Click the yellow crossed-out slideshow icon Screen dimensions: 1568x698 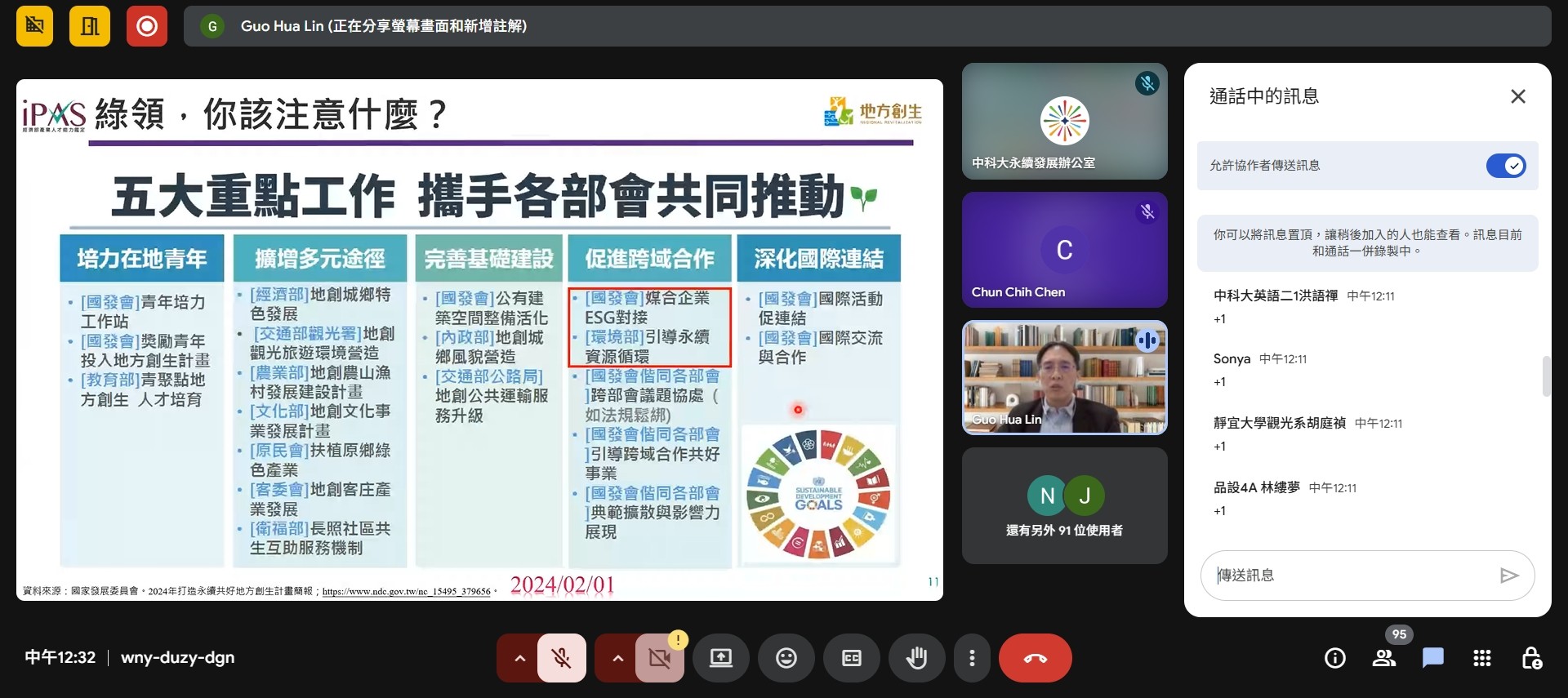coord(34,26)
